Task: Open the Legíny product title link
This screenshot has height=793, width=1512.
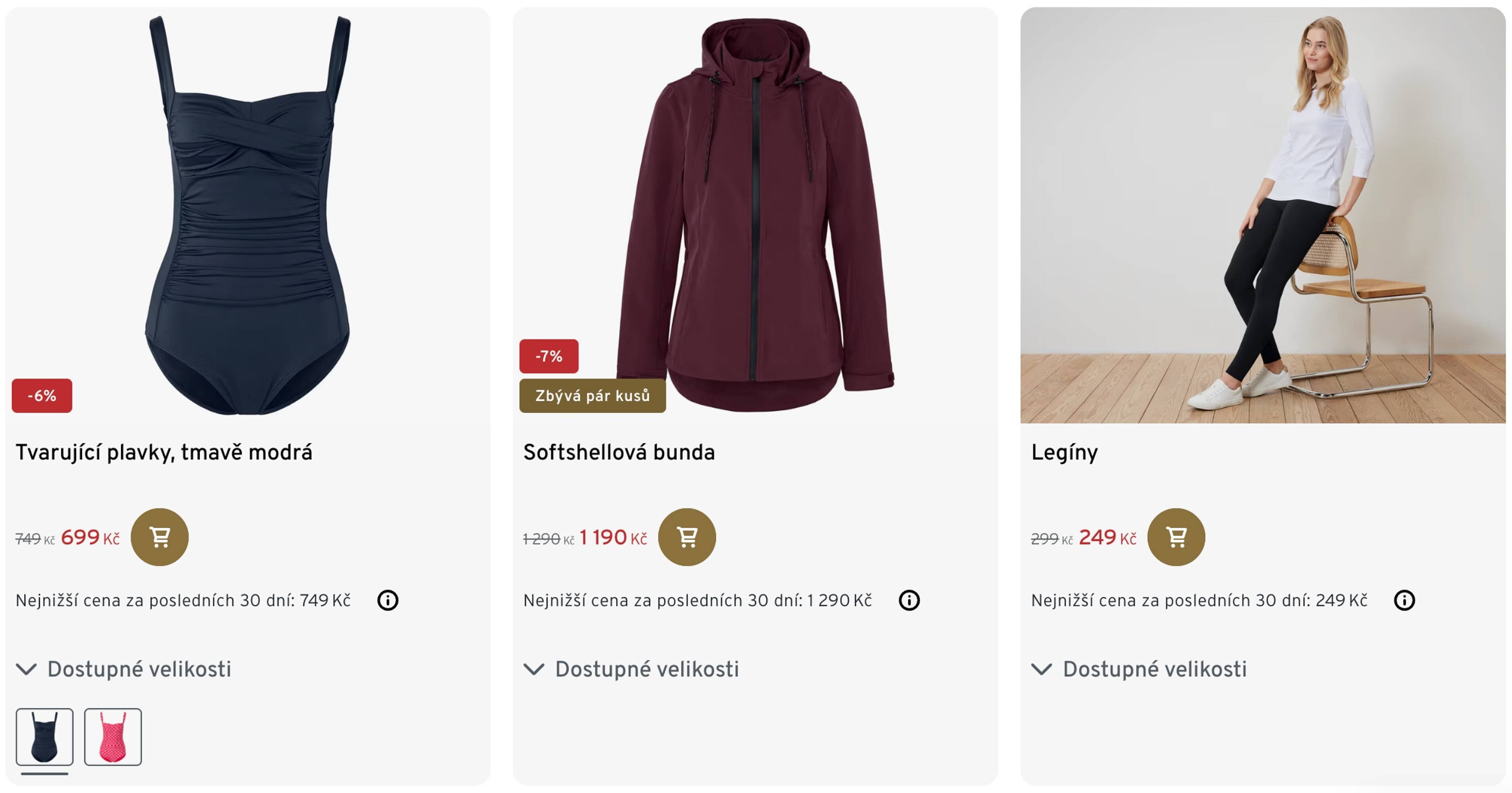Action: coord(1064,452)
